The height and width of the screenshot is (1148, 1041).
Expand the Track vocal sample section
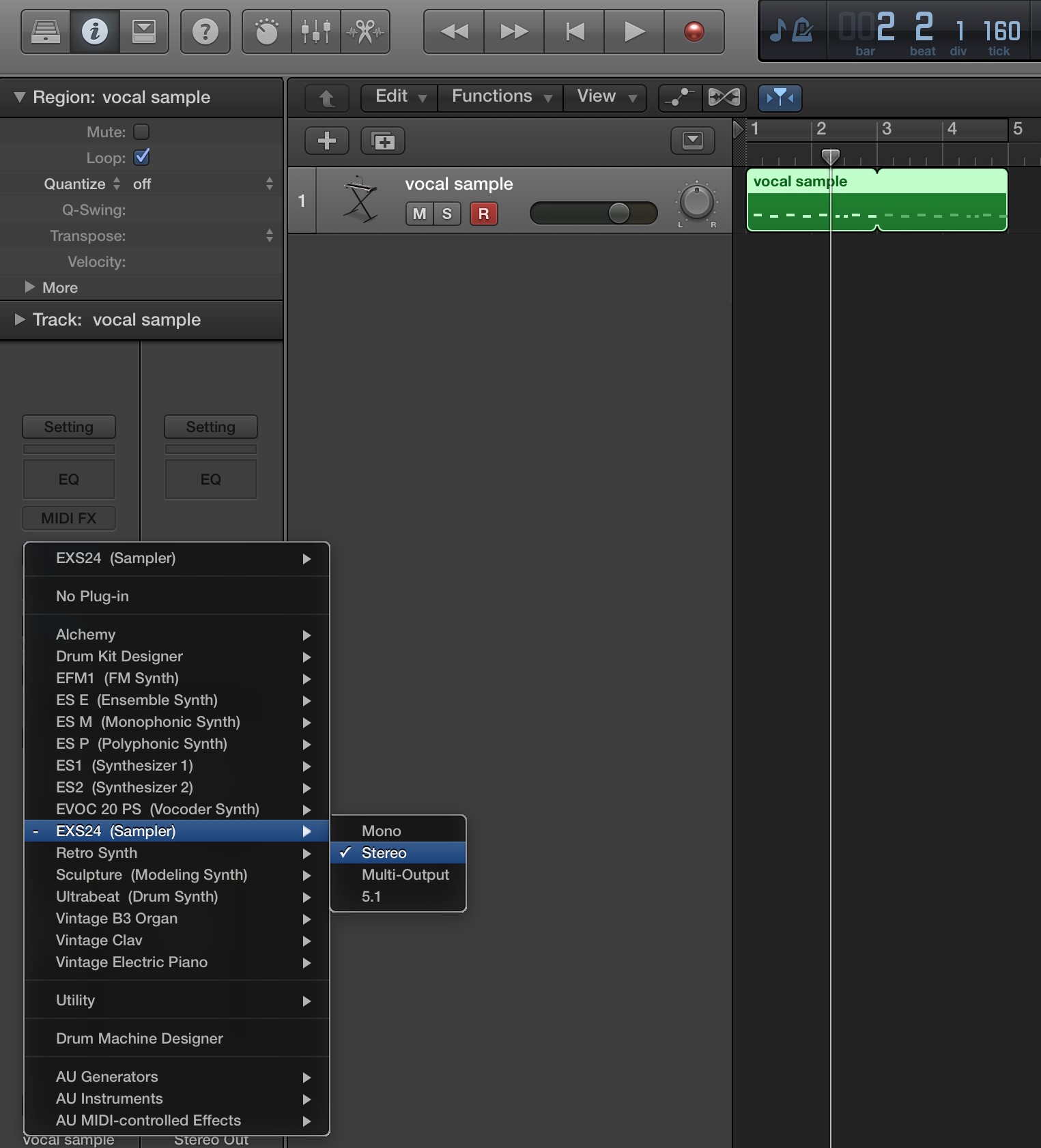[x=19, y=319]
